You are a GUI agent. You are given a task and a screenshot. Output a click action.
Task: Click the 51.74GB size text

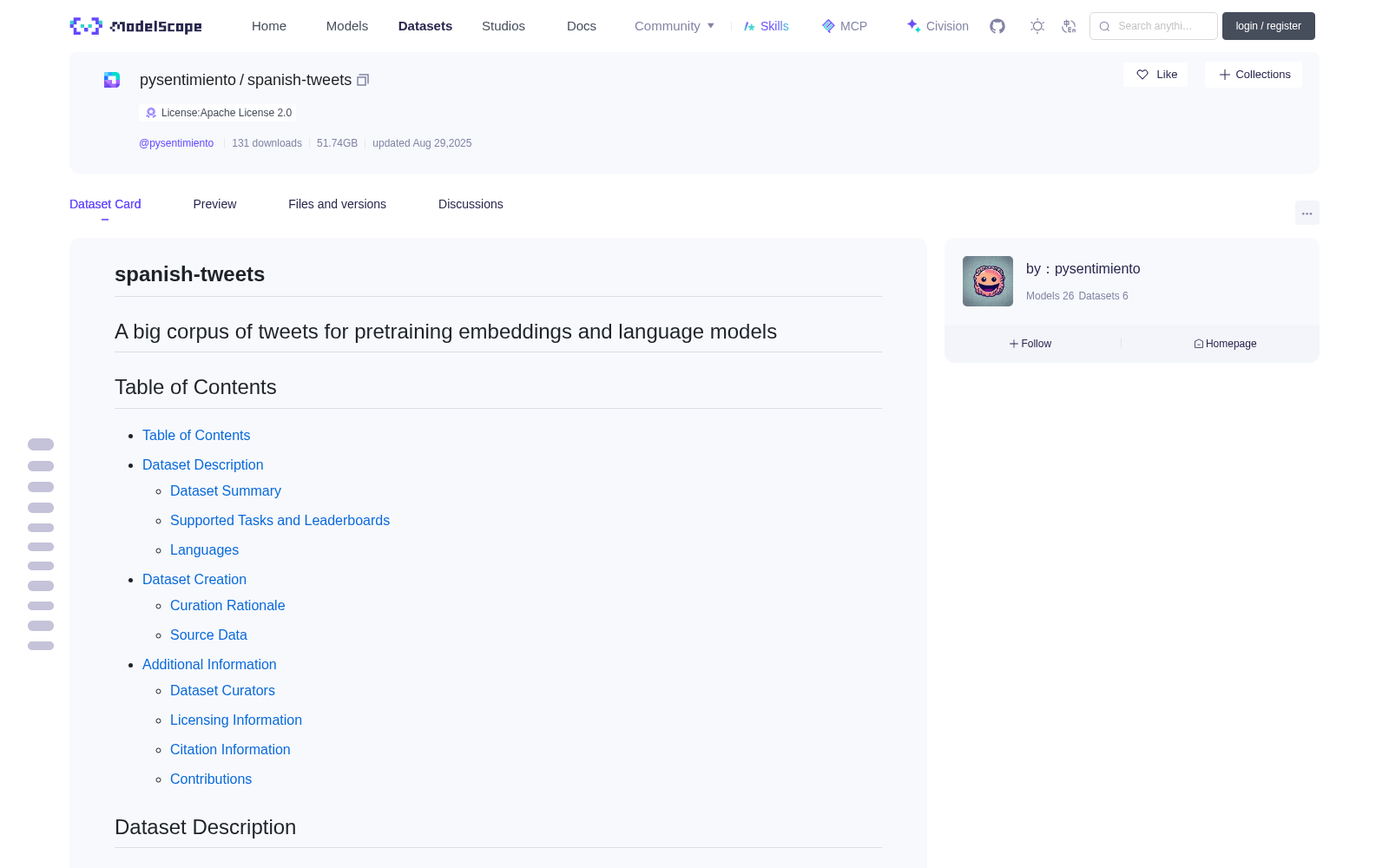[x=337, y=143]
